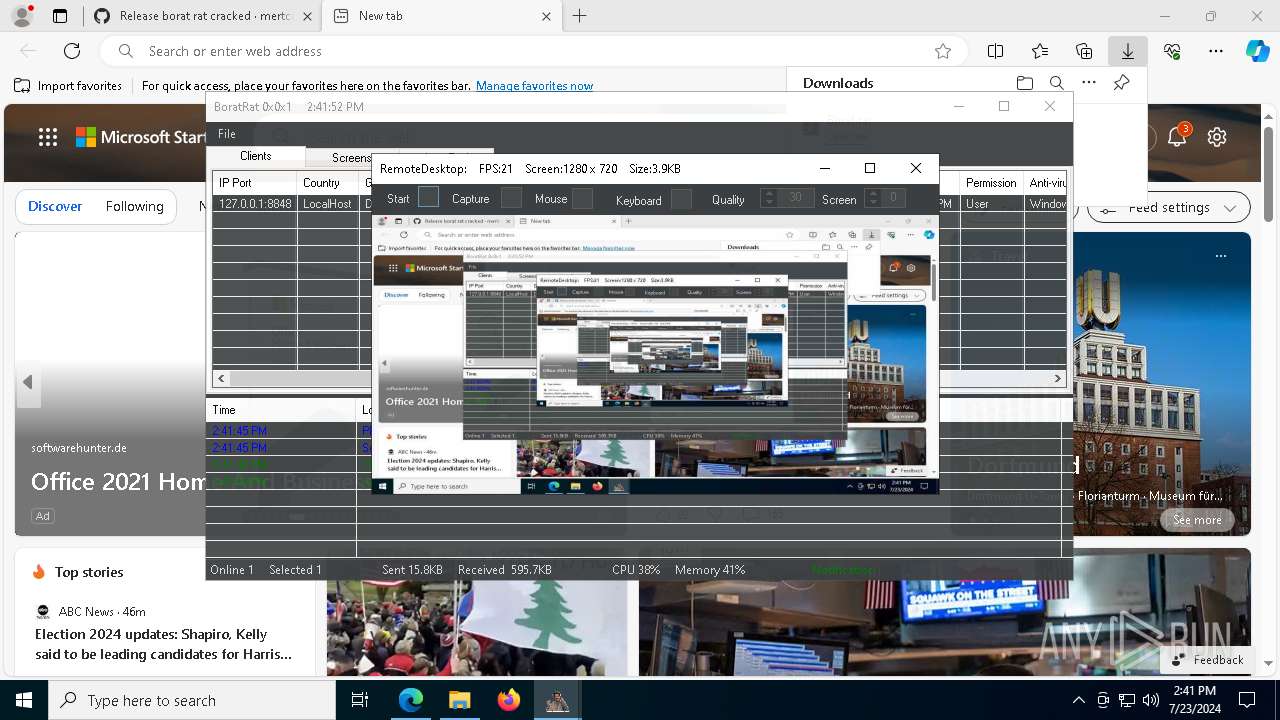Expand the Feed settings dropdown
The width and height of the screenshot is (1280, 720).
1168,207
